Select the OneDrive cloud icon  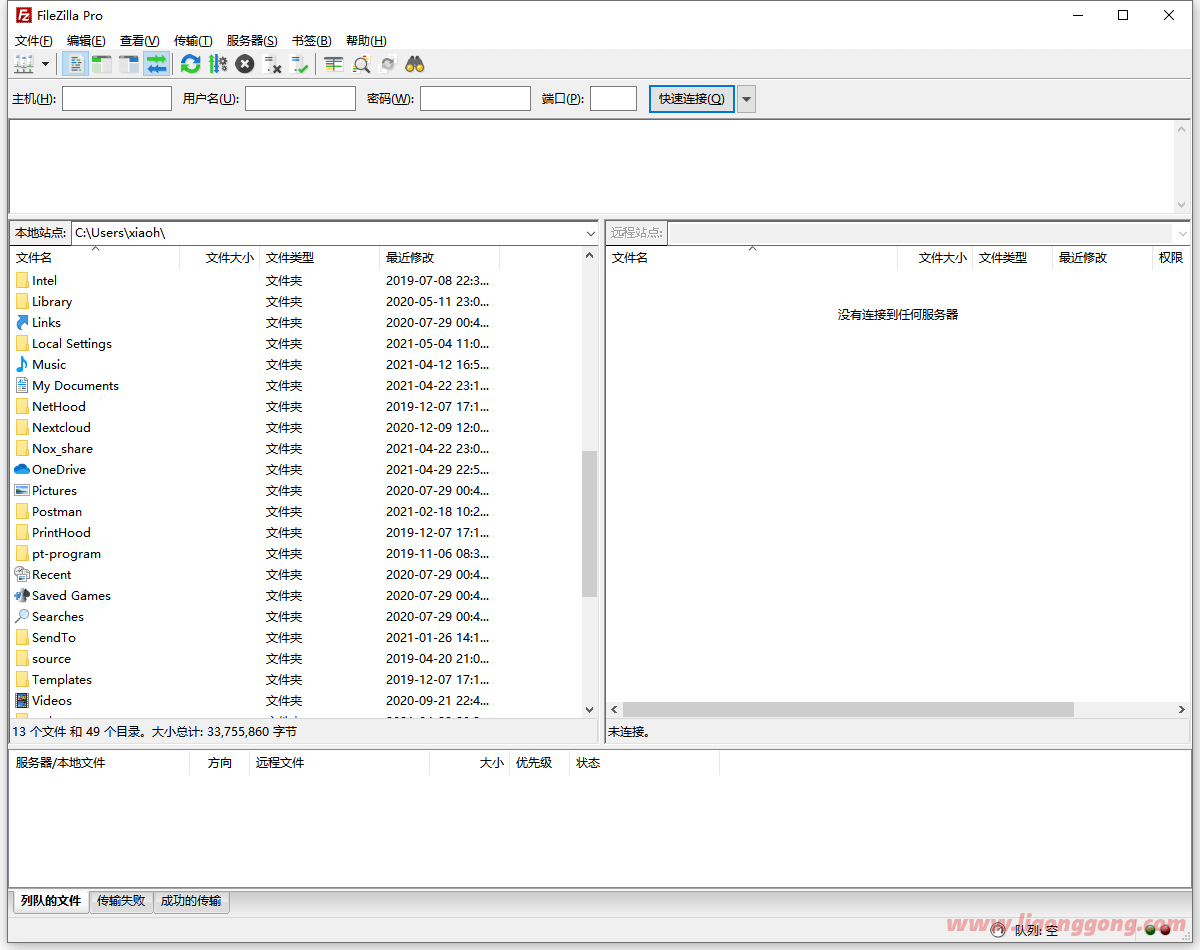tap(22, 469)
